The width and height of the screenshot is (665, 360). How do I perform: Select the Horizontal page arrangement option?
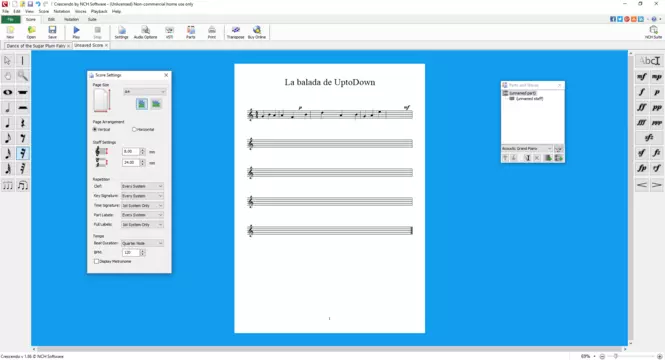pos(143,129)
